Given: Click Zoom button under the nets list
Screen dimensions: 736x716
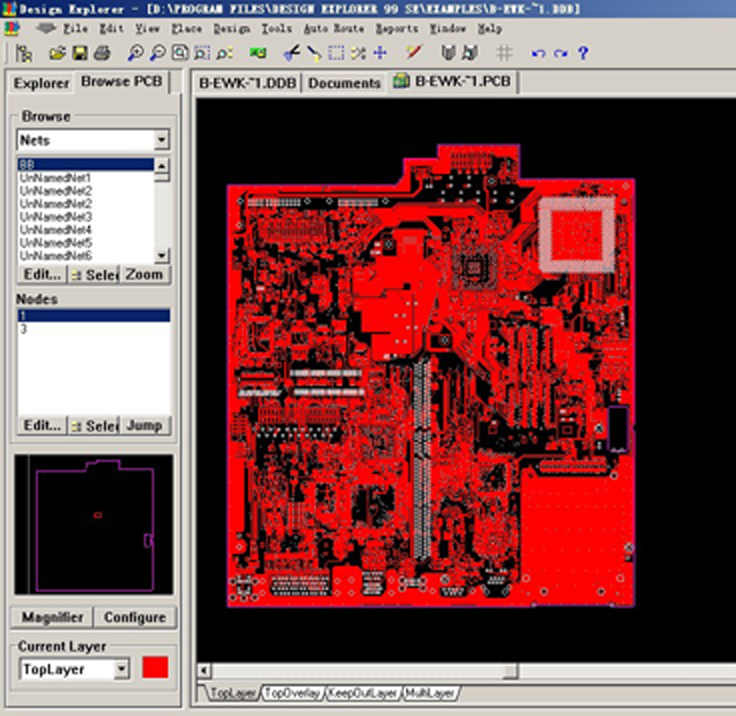Looking at the screenshot, I should pyautogui.click(x=144, y=275).
